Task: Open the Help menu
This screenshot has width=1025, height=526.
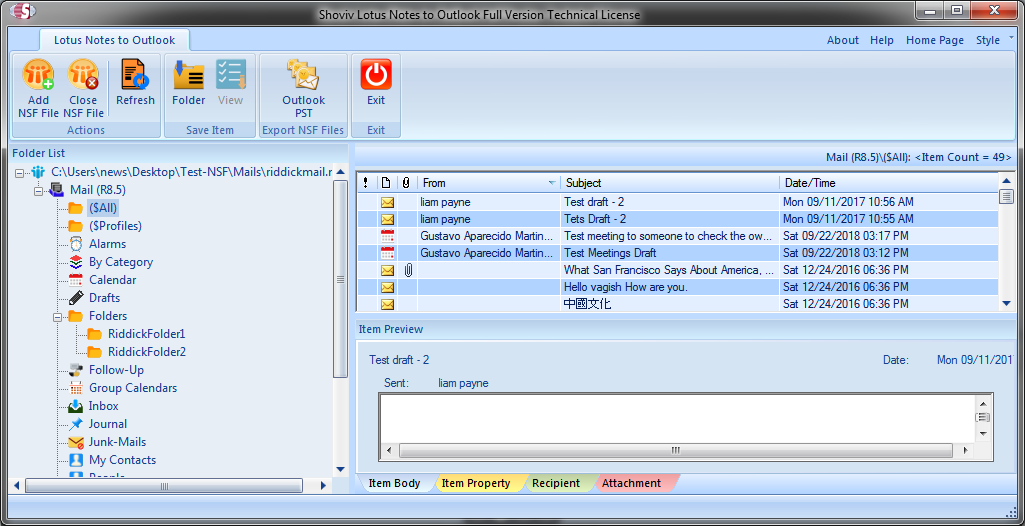Action: pos(882,40)
